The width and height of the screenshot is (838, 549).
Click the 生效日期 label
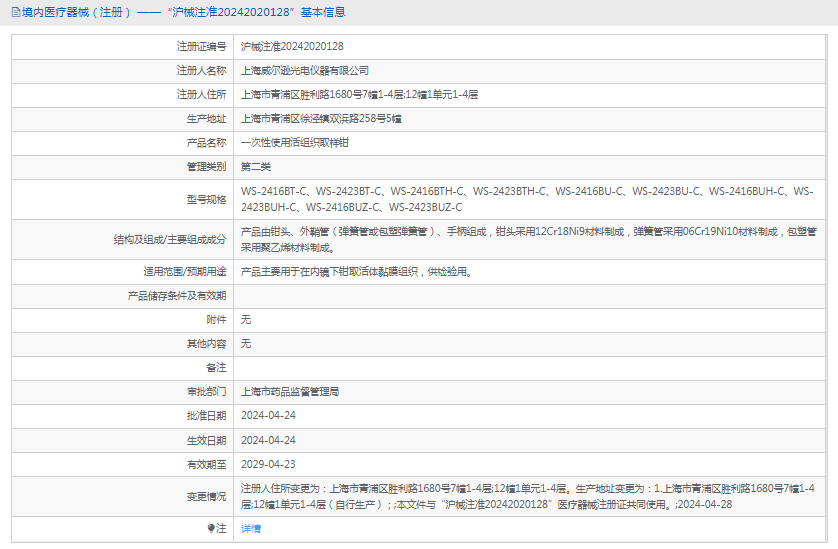coord(206,440)
